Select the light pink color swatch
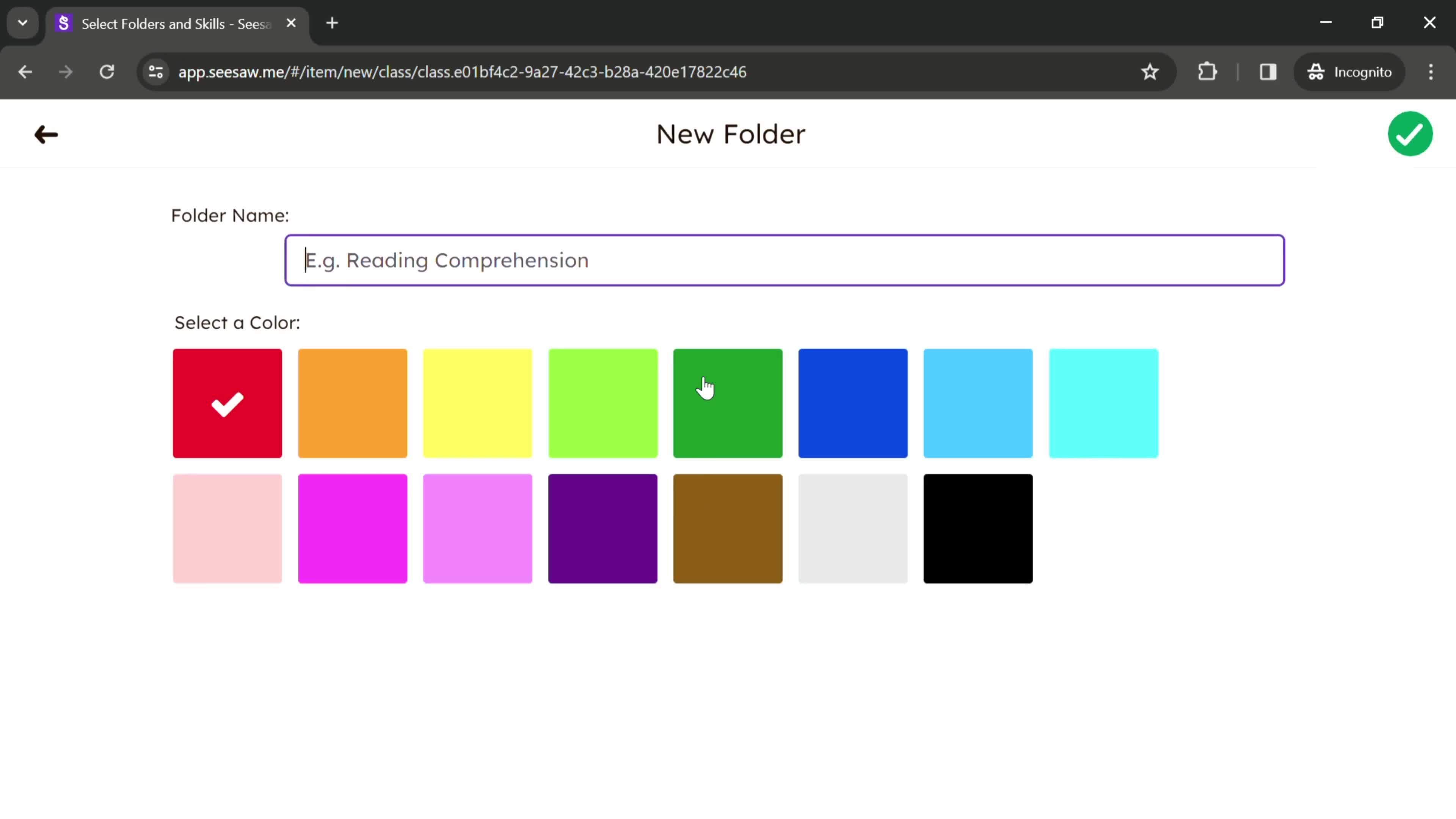Viewport: 1456px width, 819px height. pyautogui.click(x=227, y=529)
